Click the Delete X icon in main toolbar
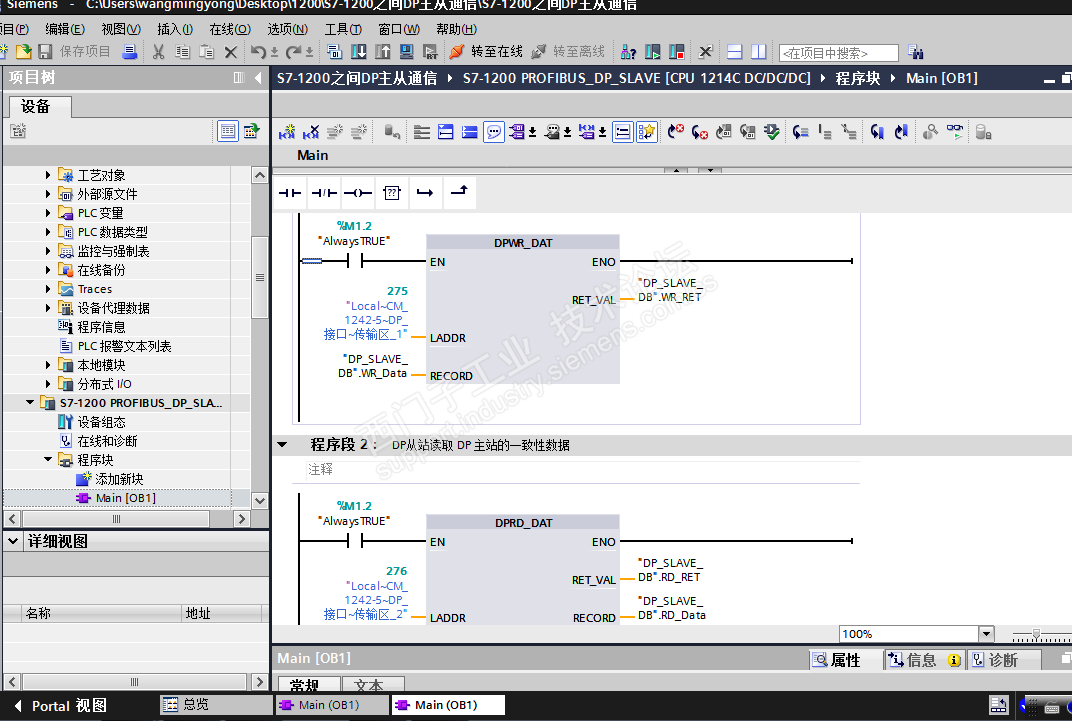The image size is (1072, 721). (x=231, y=52)
